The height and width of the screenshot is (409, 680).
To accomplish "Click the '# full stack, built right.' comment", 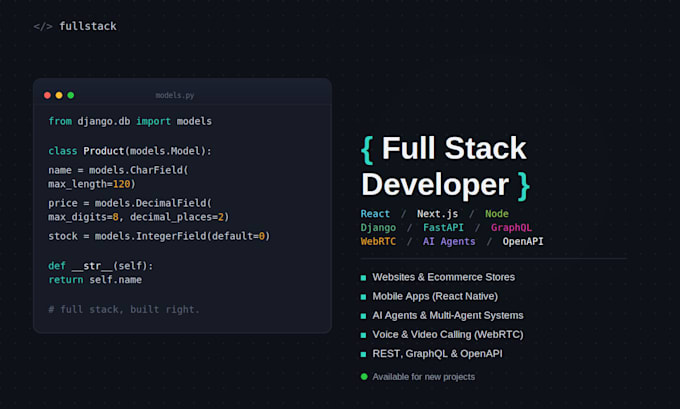I will click(x=124, y=309).
